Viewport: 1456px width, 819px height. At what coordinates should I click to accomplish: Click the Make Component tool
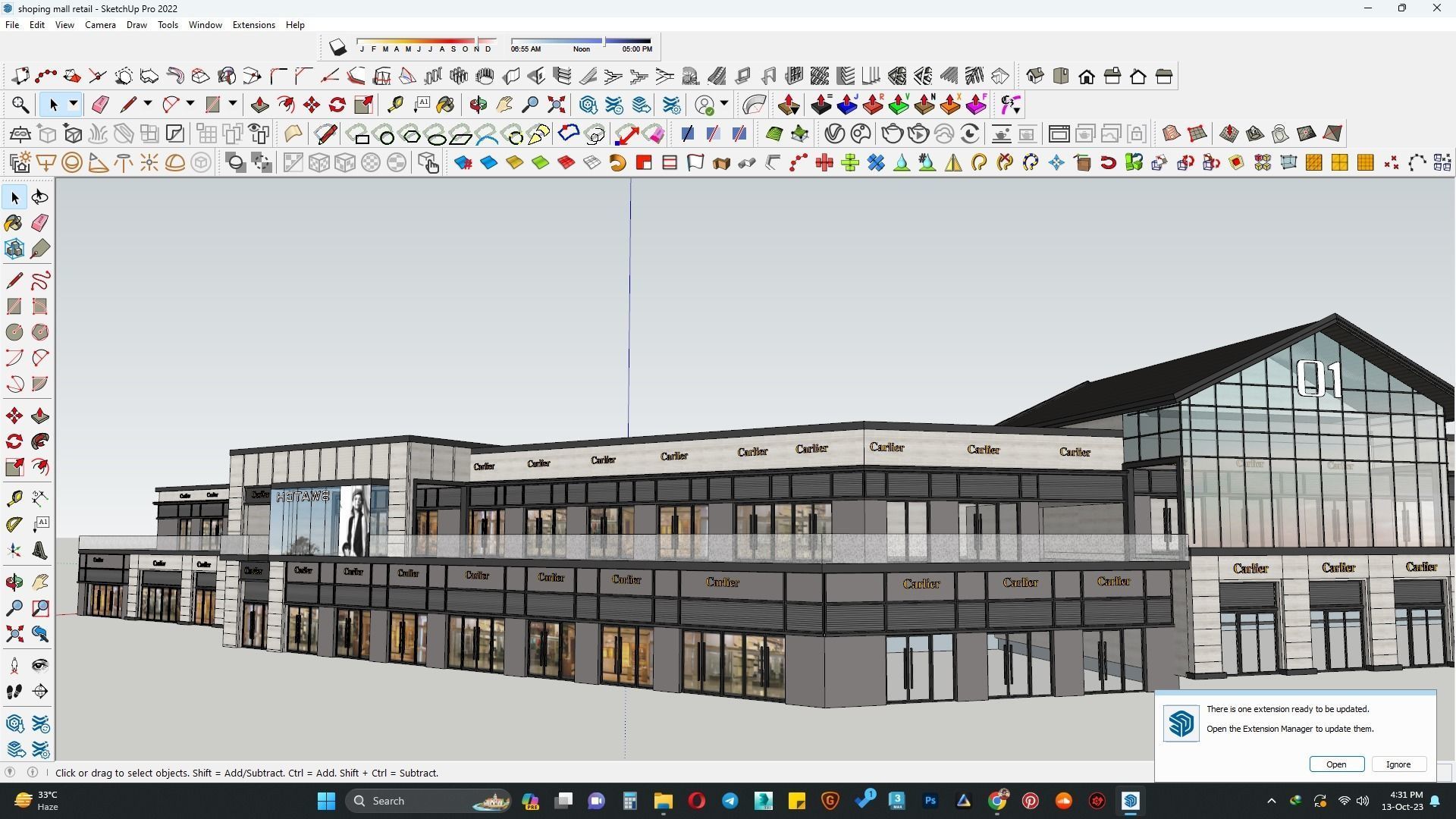point(14,249)
